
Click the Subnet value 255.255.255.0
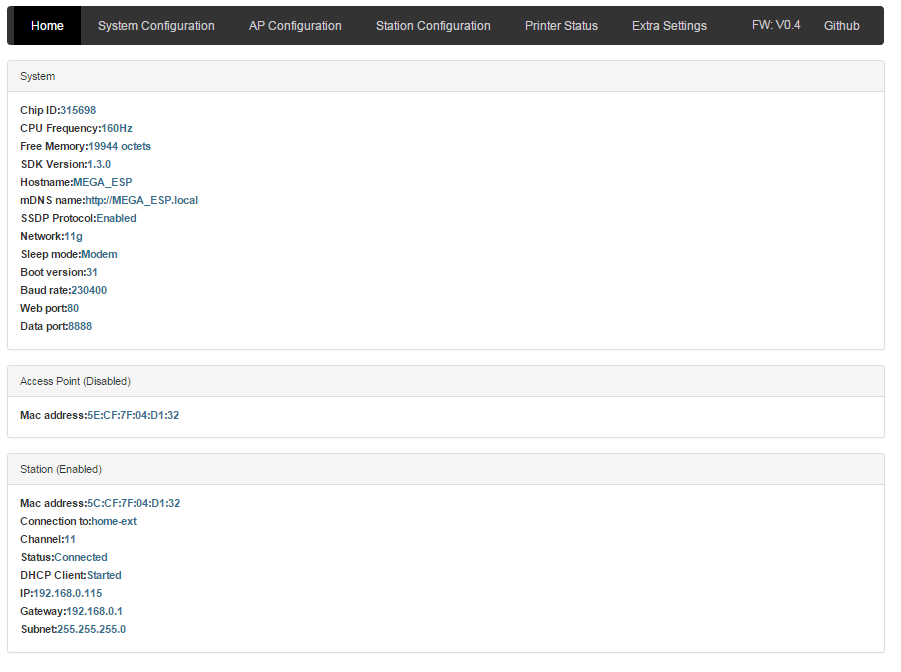click(x=91, y=629)
